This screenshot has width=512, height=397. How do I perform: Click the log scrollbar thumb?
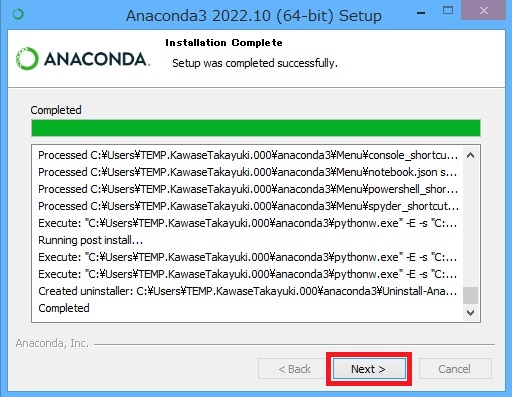pos(470,295)
